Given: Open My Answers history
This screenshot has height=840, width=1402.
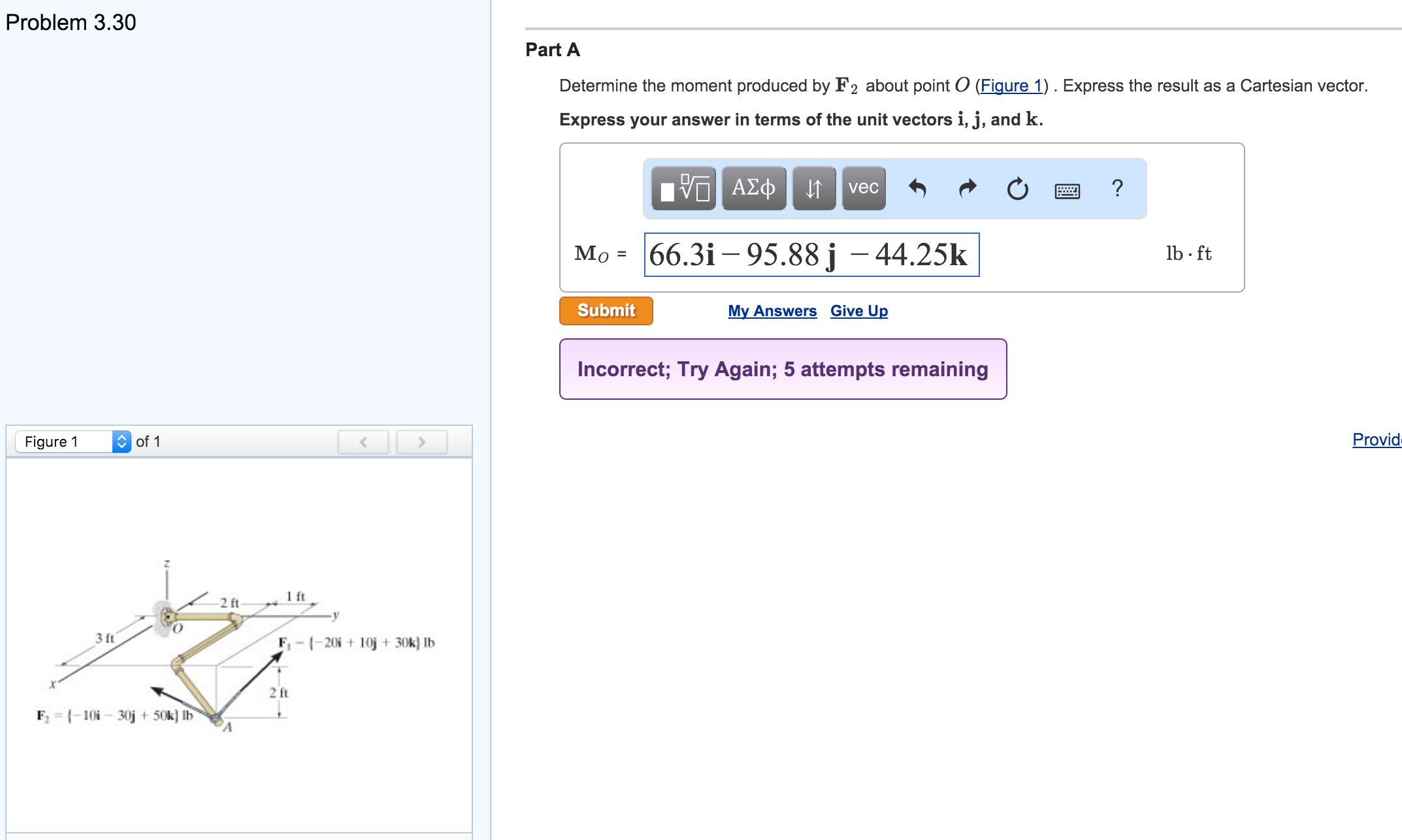Looking at the screenshot, I should (x=772, y=311).
